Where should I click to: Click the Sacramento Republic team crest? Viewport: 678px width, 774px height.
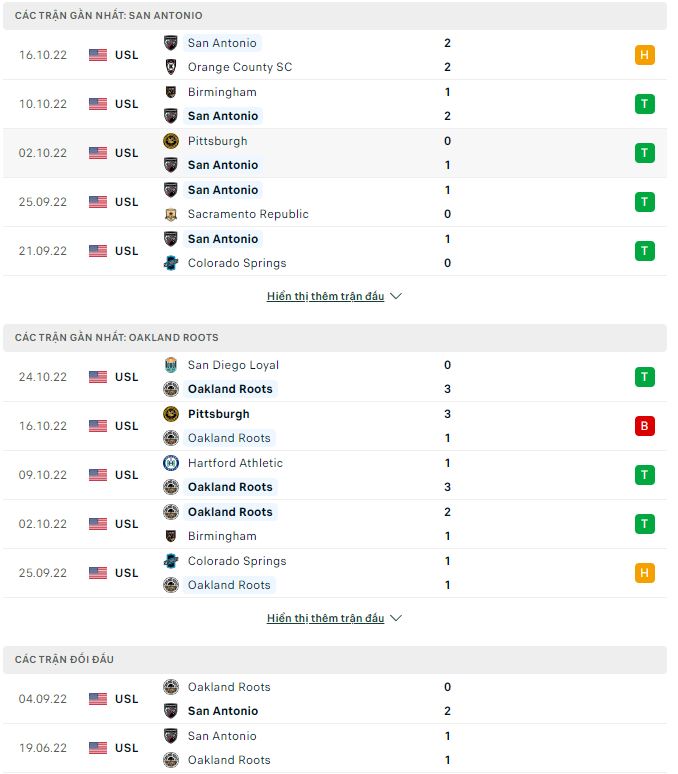click(x=170, y=214)
